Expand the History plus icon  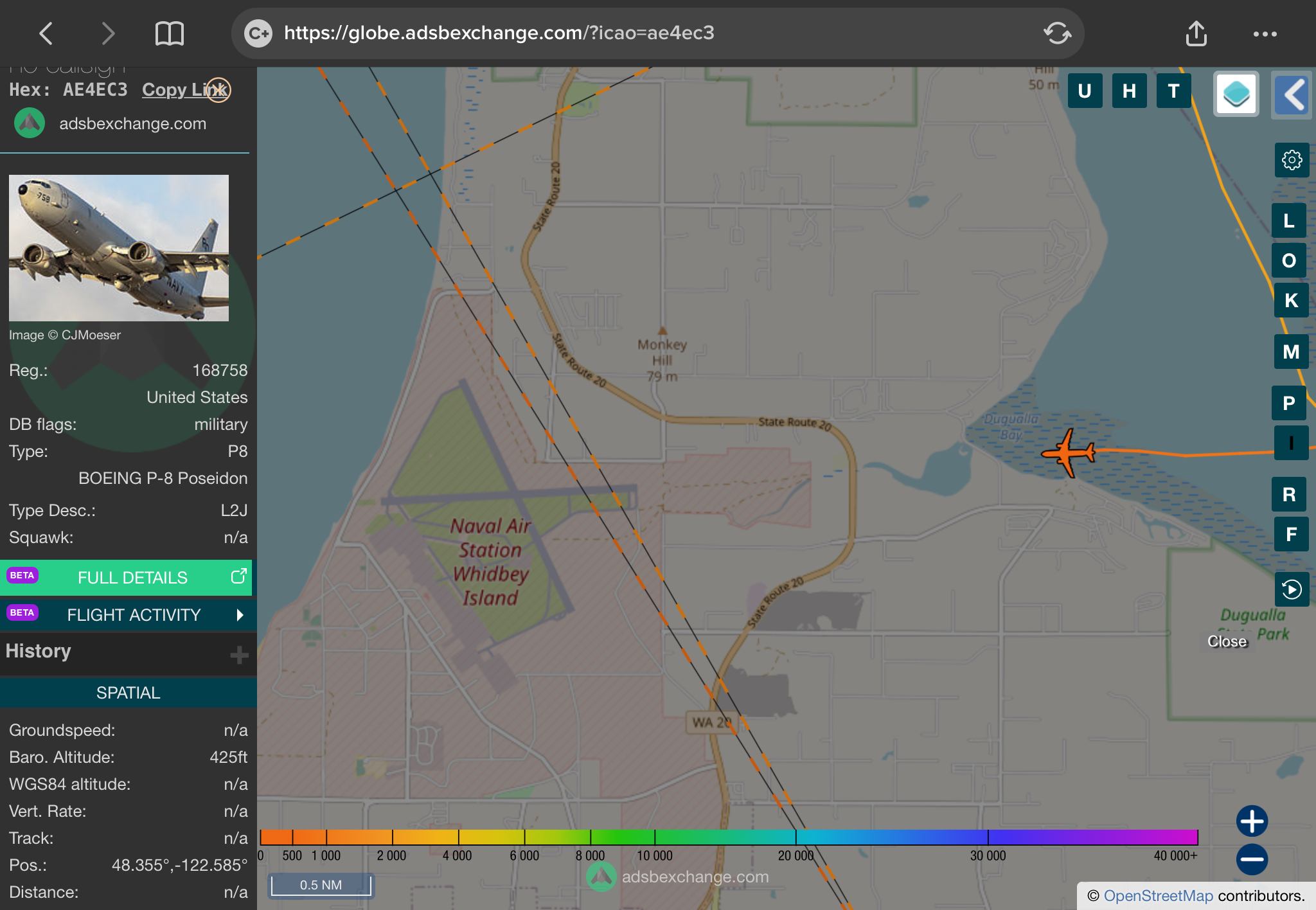click(x=239, y=655)
